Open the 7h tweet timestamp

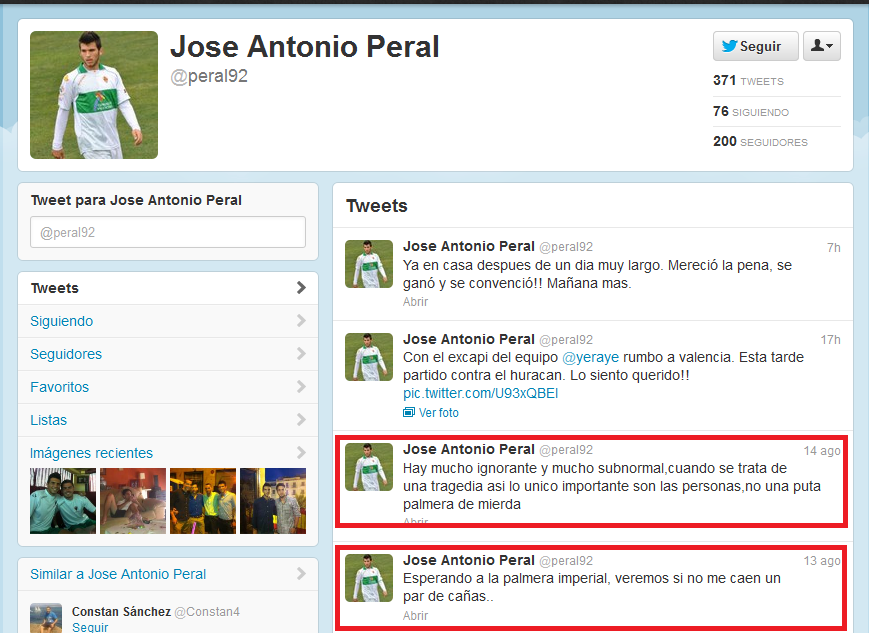[x=834, y=248]
